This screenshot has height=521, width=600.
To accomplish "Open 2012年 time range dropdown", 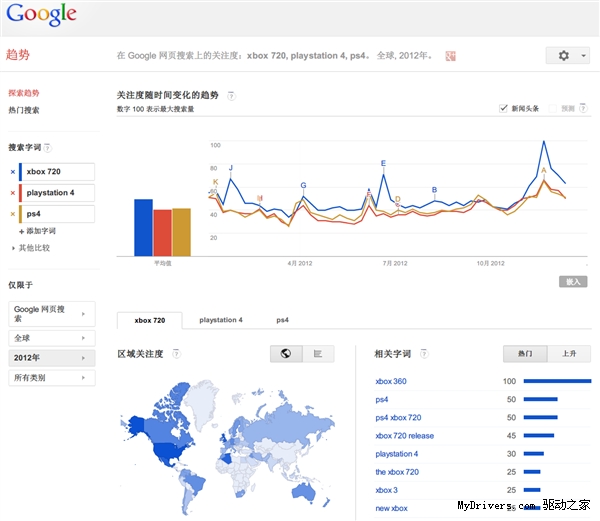I will tap(52, 358).
